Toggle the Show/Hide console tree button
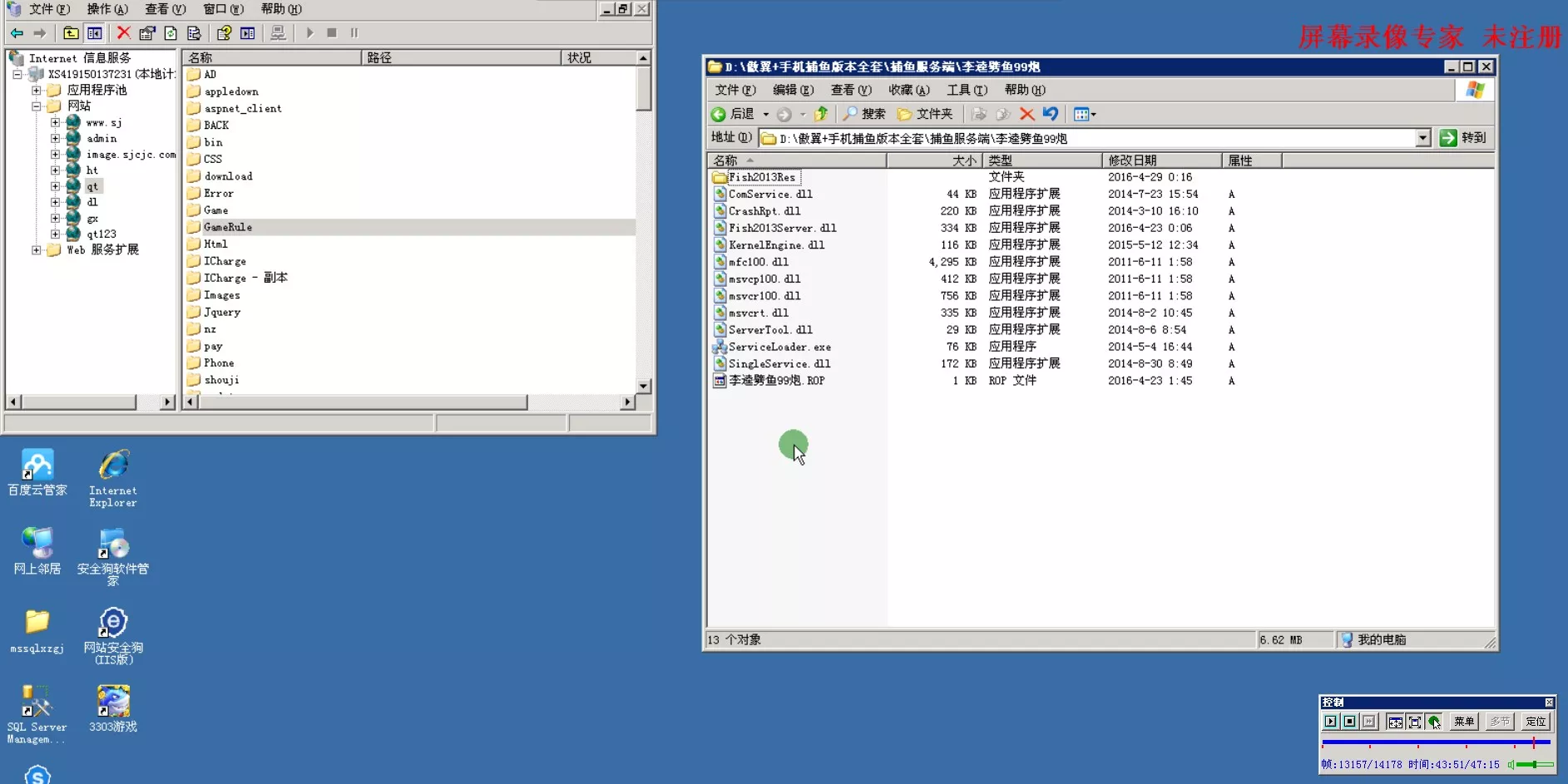Viewport: 1568px width, 784px height. pos(95,32)
